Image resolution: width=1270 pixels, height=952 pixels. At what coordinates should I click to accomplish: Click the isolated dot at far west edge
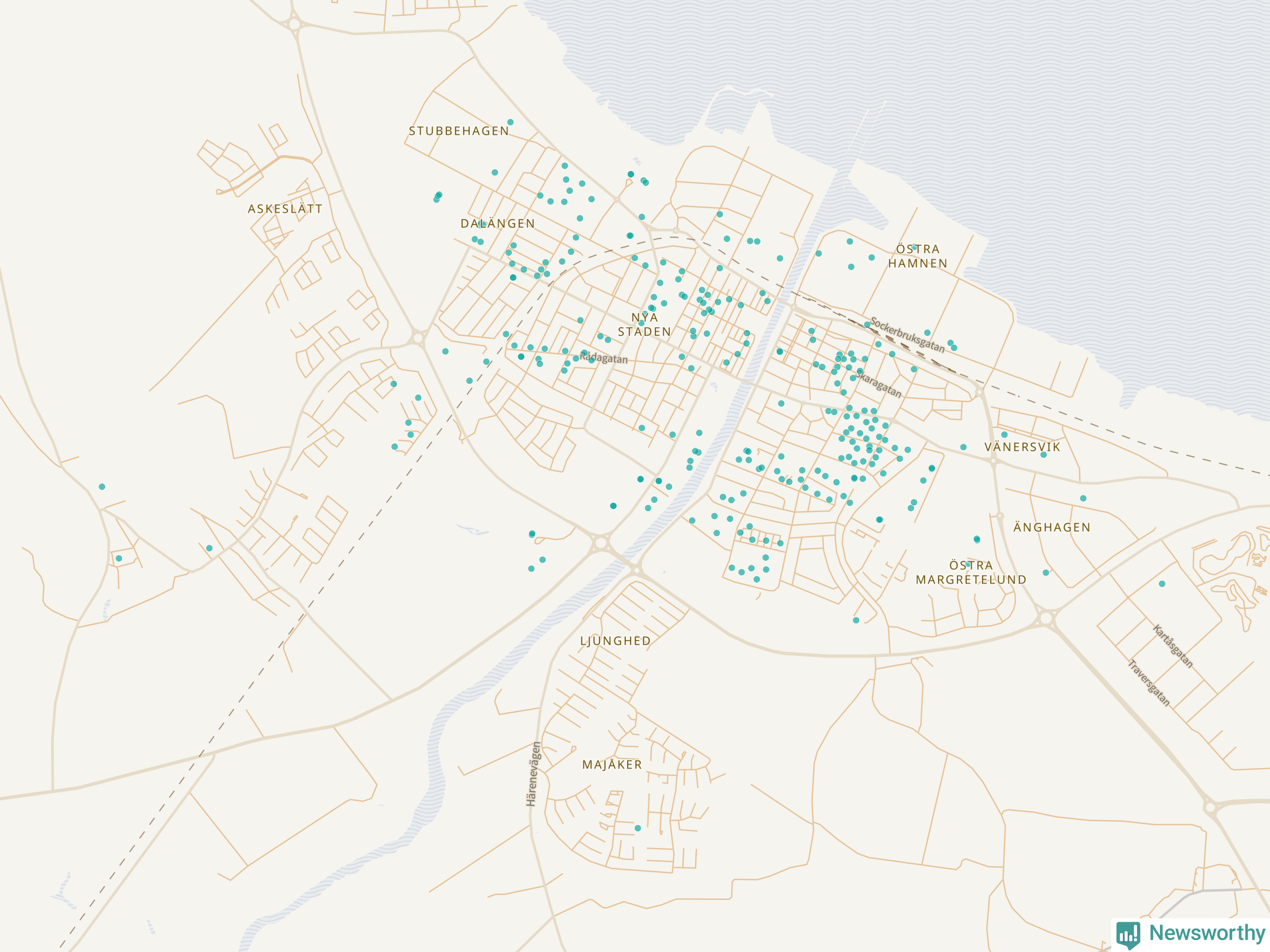point(102,486)
